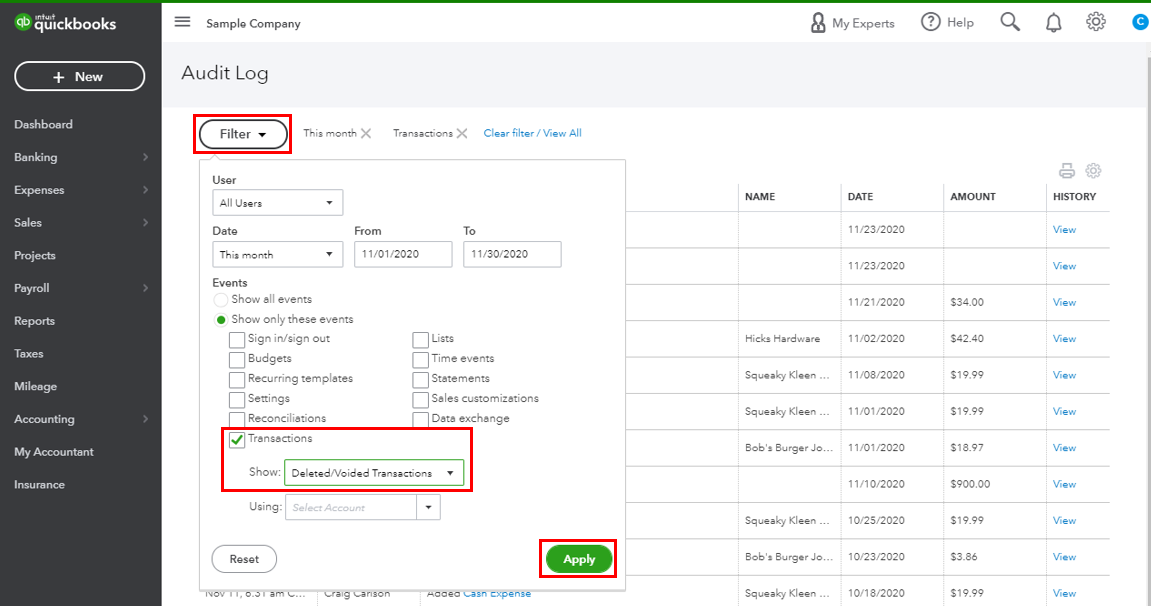Click the Sample Company name
This screenshot has width=1151, height=606.
pyautogui.click(x=253, y=23)
